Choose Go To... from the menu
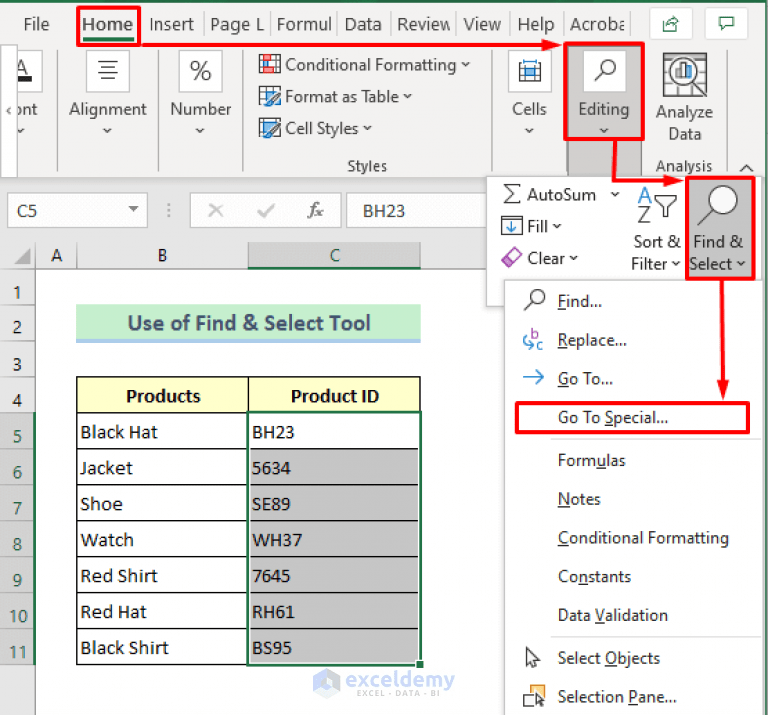 (x=585, y=379)
